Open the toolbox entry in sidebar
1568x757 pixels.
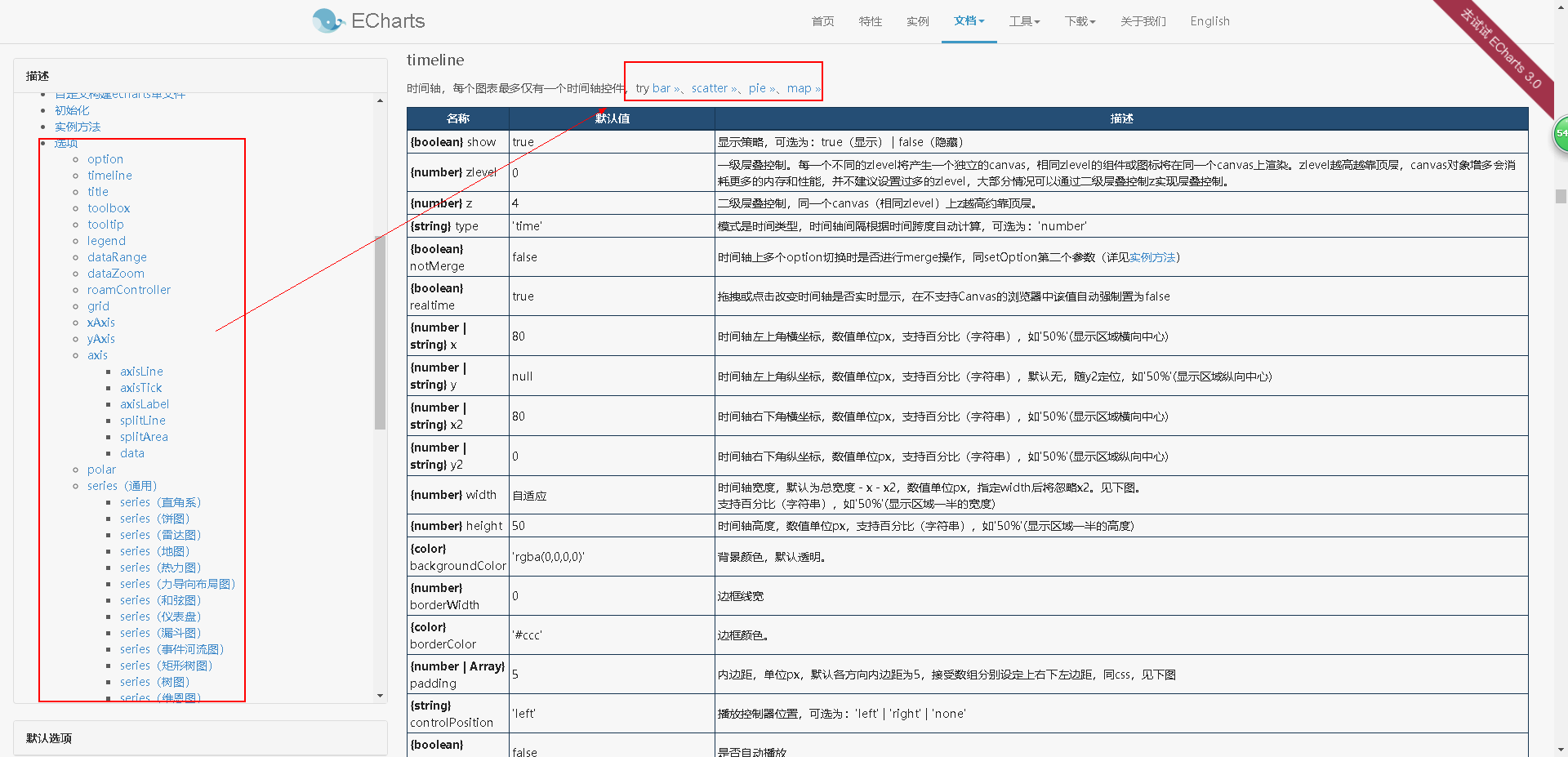coord(109,208)
